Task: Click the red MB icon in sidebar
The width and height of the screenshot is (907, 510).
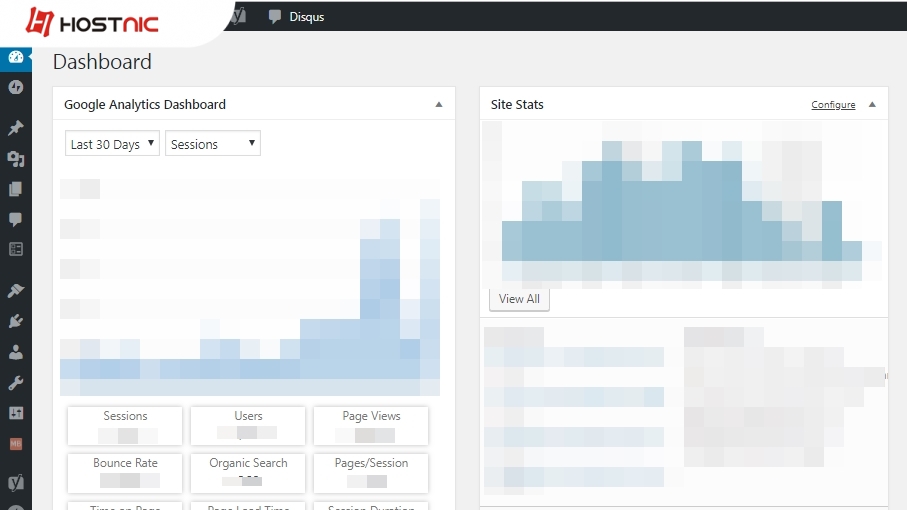Action: coord(16,444)
